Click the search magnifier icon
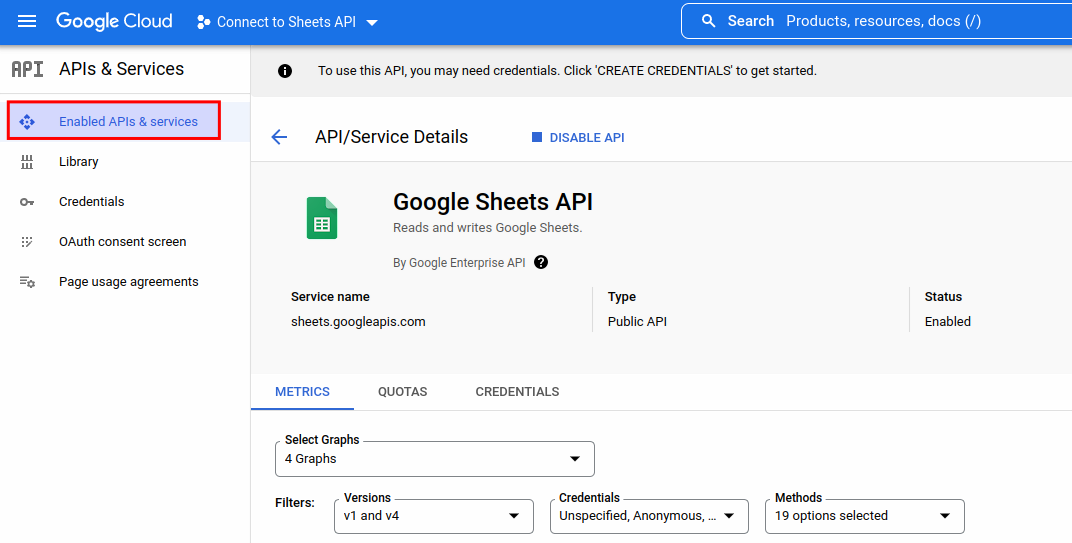The width and height of the screenshot is (1072, 543). (708, 21)
